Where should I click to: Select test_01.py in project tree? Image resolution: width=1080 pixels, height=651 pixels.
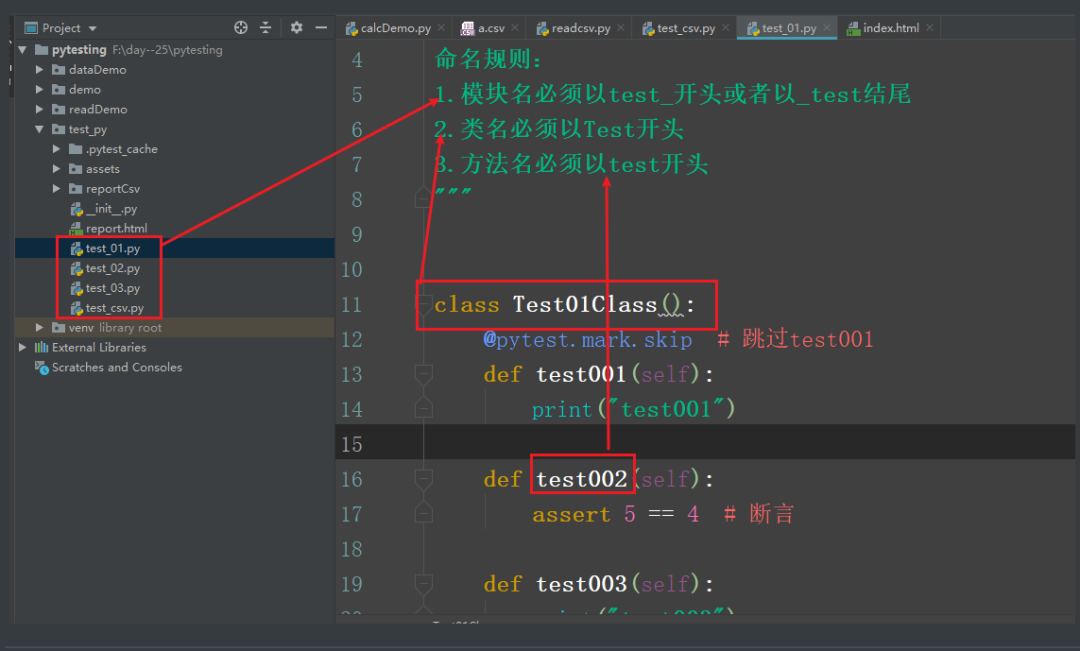click(x=113, y=248)
